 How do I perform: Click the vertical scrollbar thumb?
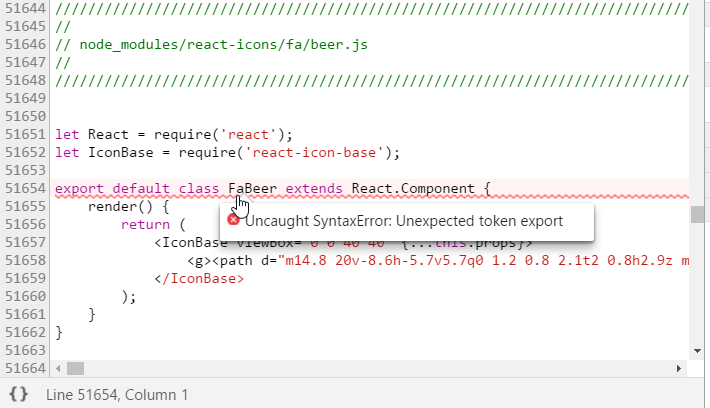pyautogui.click(x=700, y=215)
